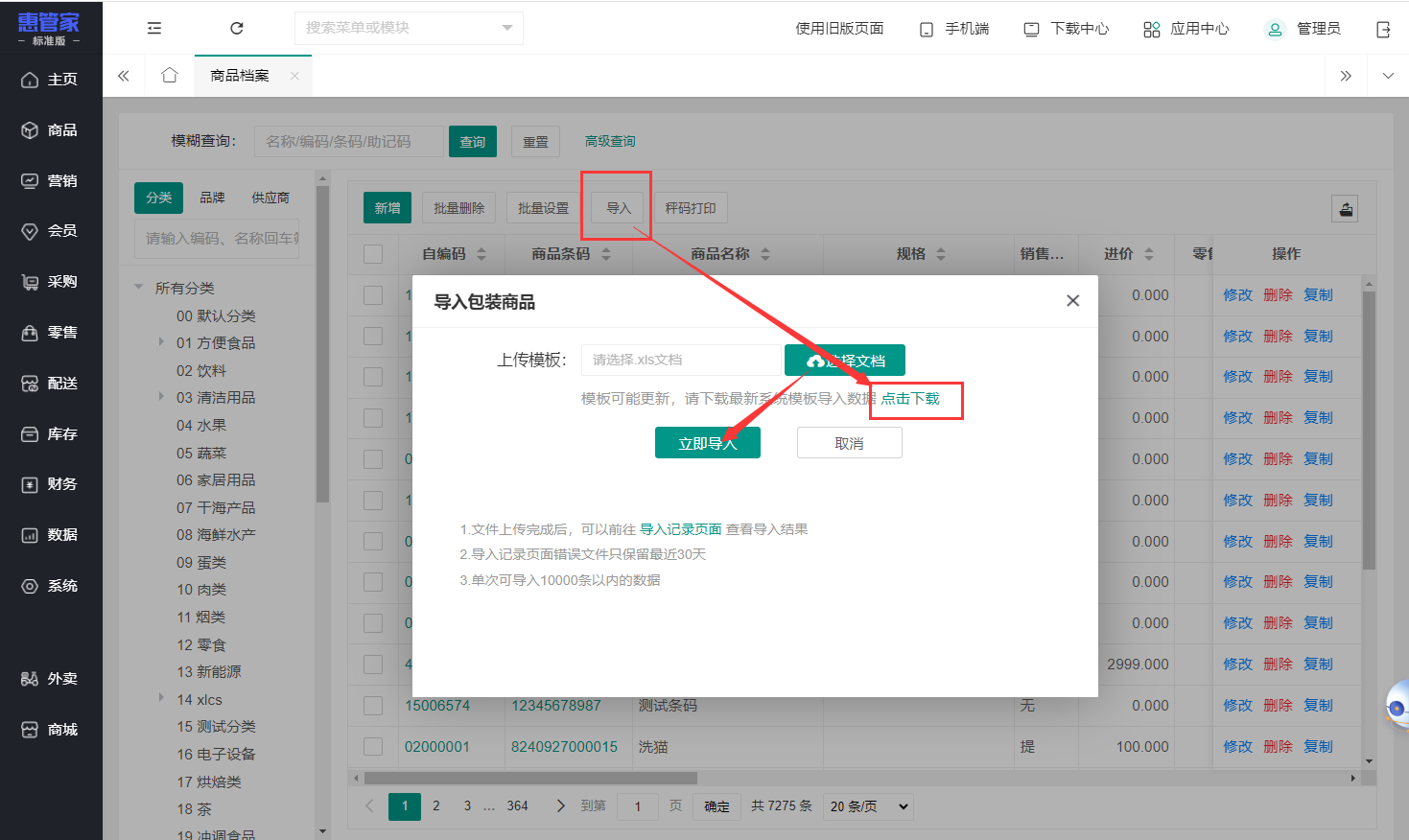Image resolution: width=1409 pixels, height=840 pixels.
Task: Click 取消 in the import dialog
Action: [850, 443]
